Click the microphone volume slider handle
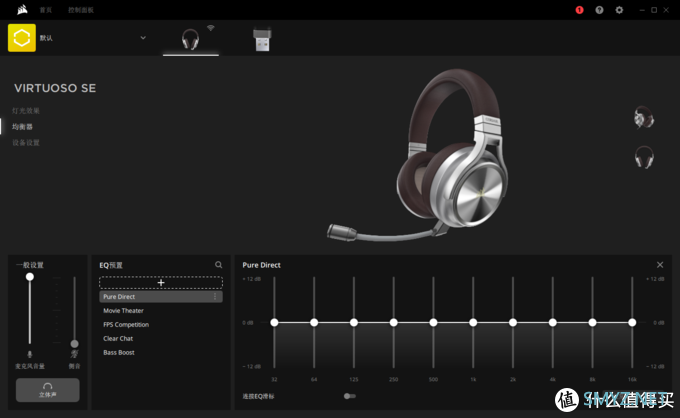The height and width of the screenshot is (418, 680). click(x=29, y=277)
